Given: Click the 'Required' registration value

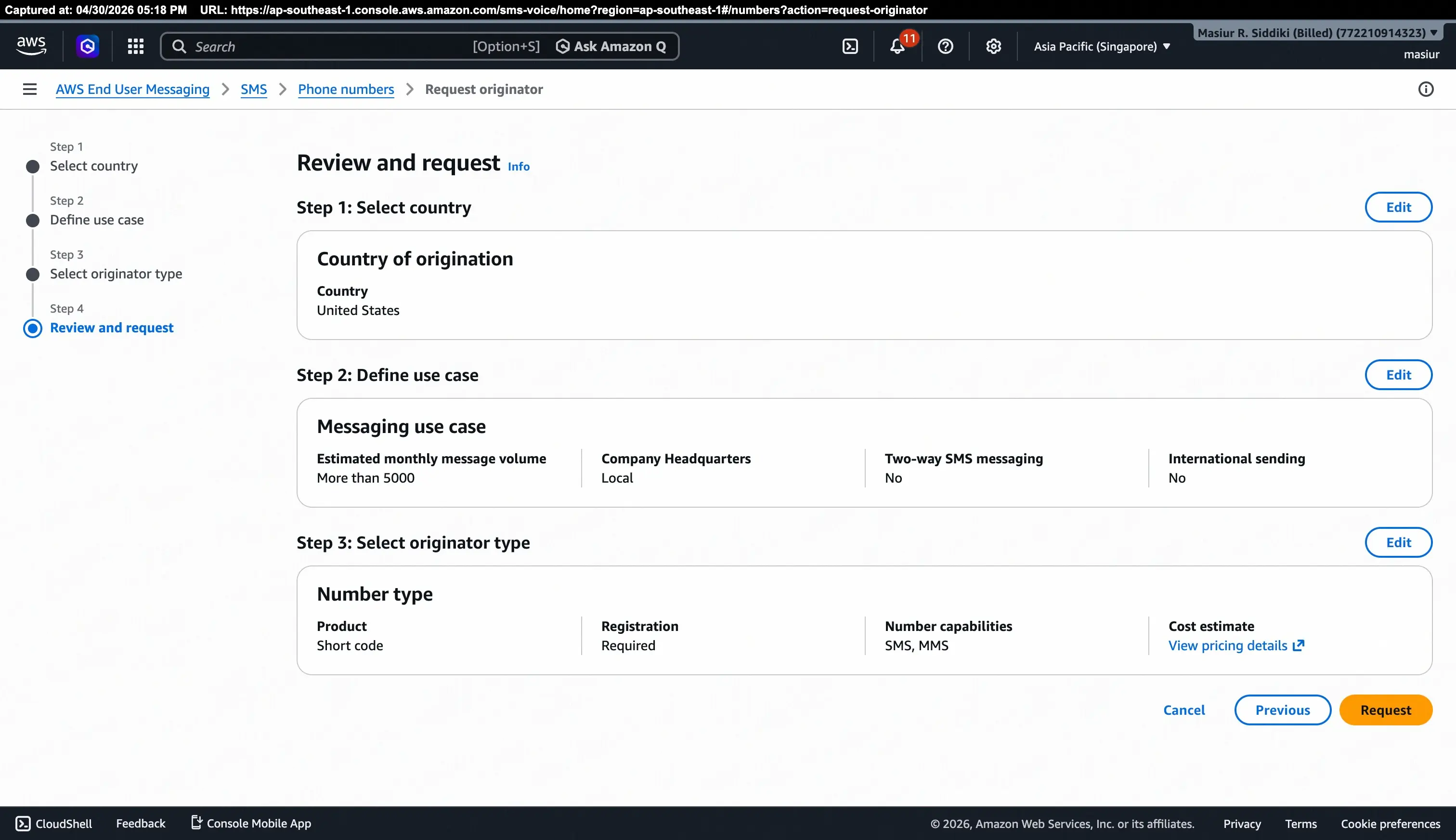Looking at the screenshot, I should click(628, 645).
